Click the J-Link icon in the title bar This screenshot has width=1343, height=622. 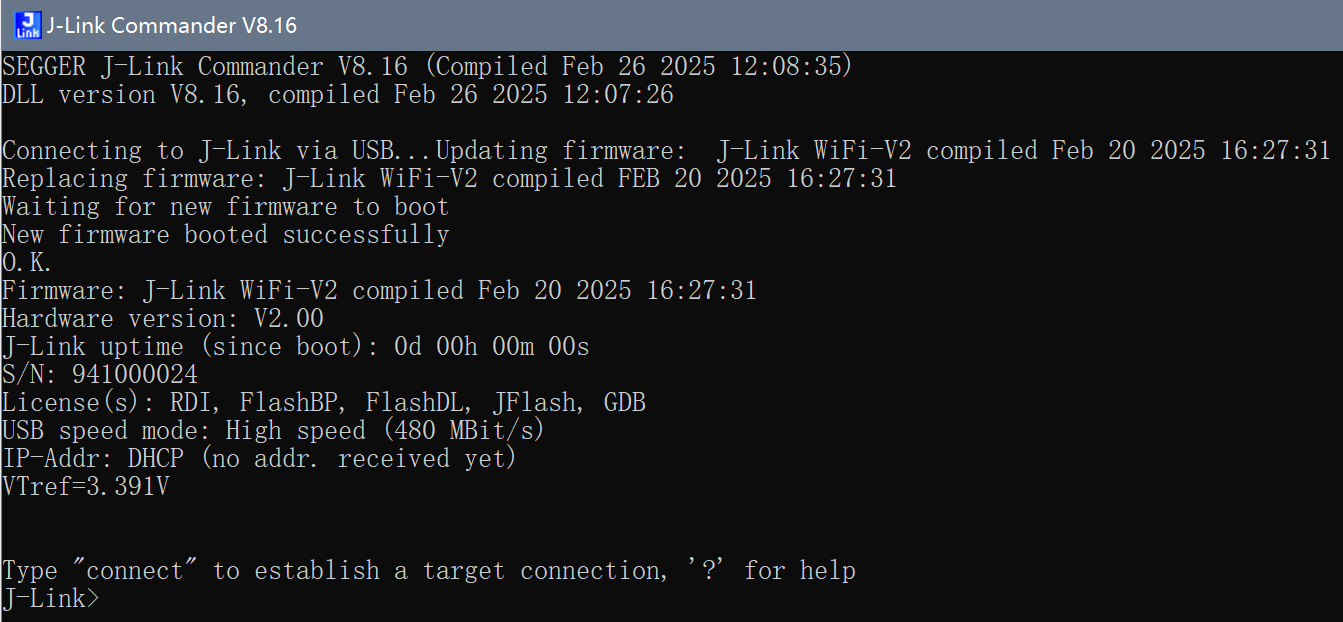click(28, 25)
